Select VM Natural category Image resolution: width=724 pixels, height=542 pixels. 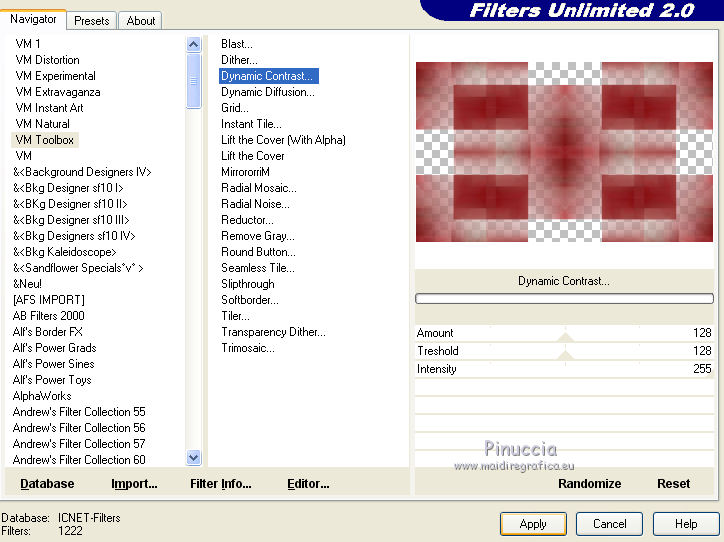(x=42, y=124)
